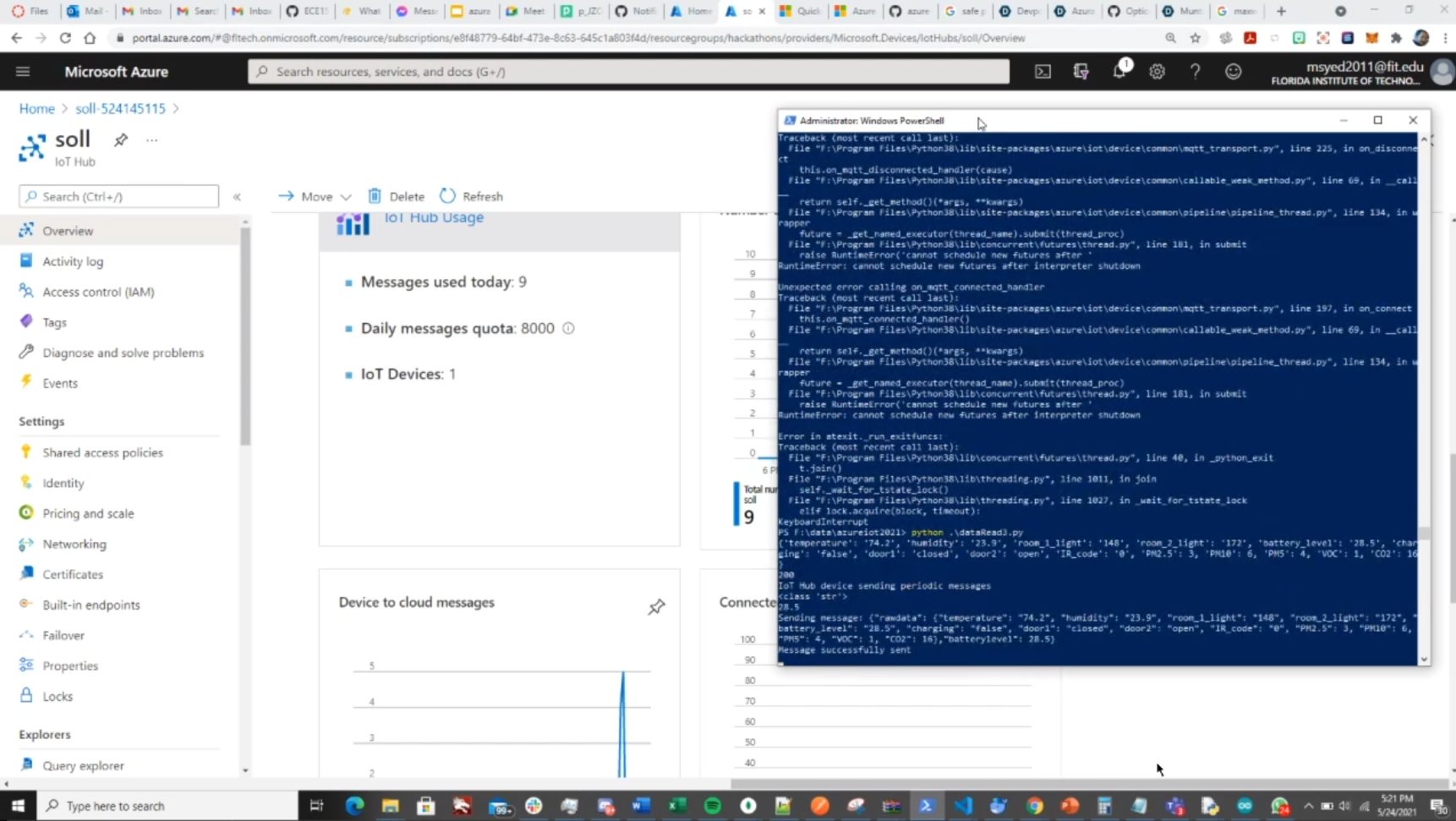Go to the browser home page
The image size is (1456, 821).
coord(90,38)
